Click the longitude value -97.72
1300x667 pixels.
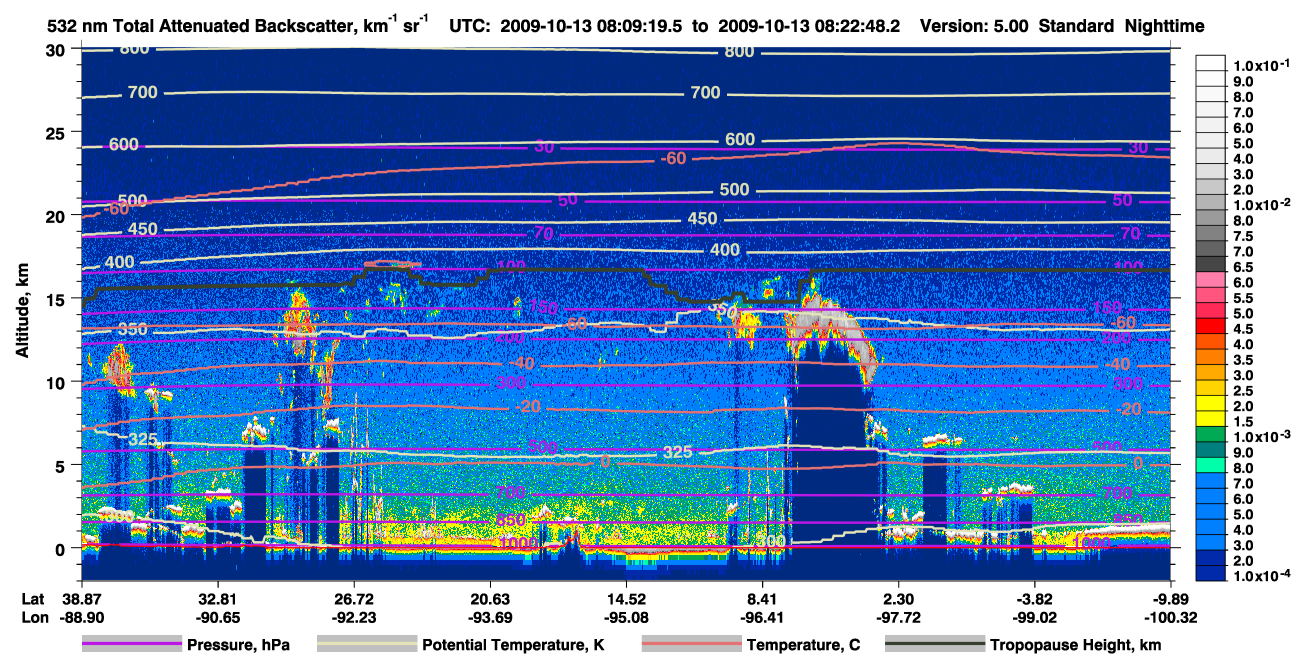pos(898,618)
